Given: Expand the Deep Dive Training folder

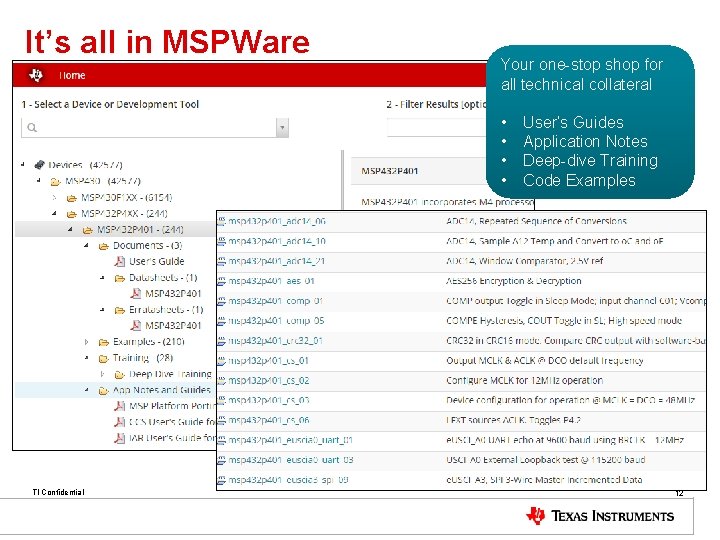Looking at the screenshot, I should point(102,374).
